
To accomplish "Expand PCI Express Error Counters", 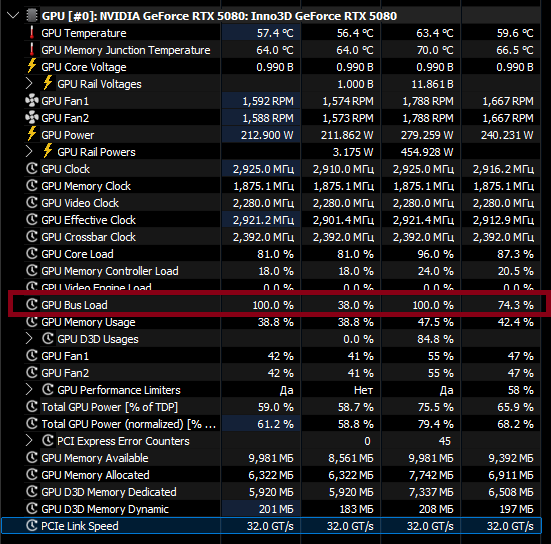I will coord(29,441).
